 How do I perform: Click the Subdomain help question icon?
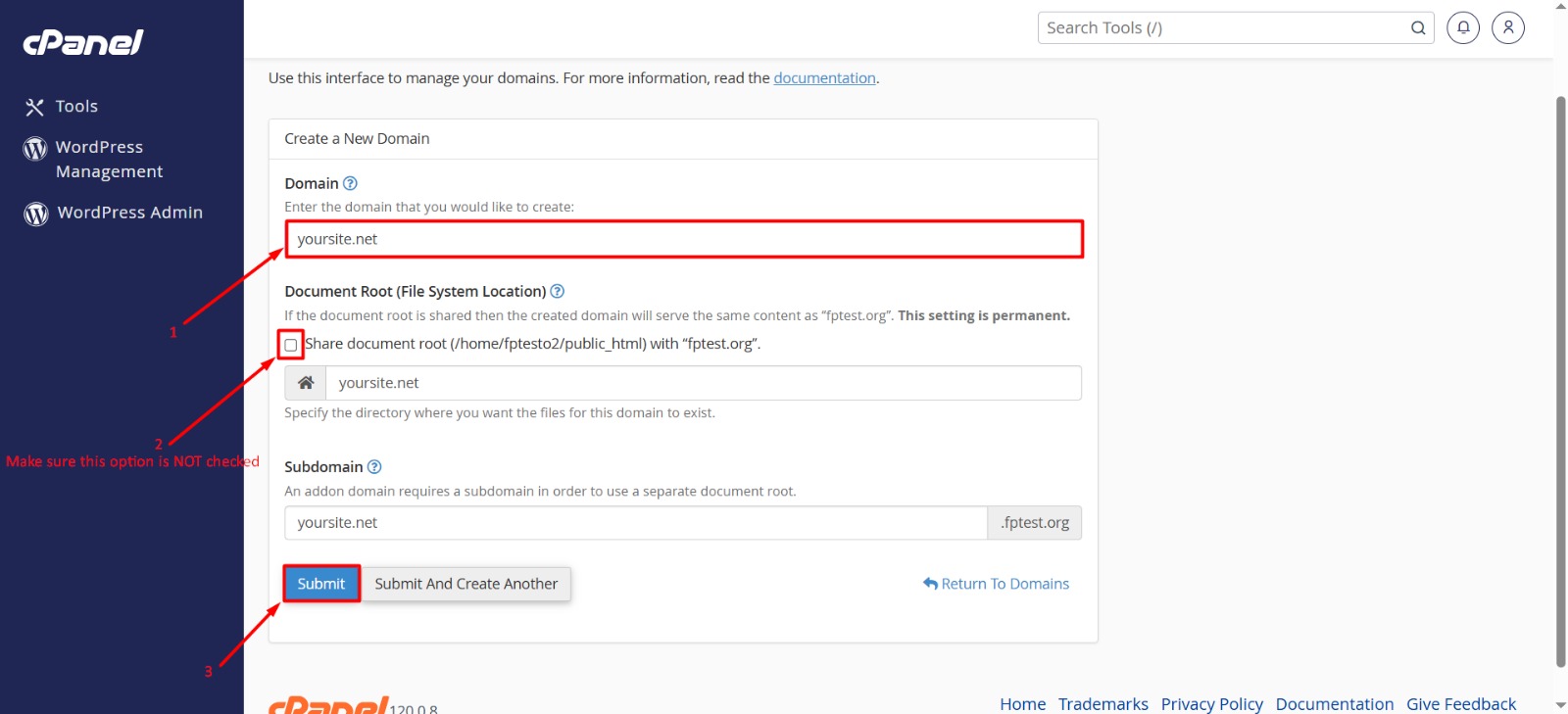point(374,467)
